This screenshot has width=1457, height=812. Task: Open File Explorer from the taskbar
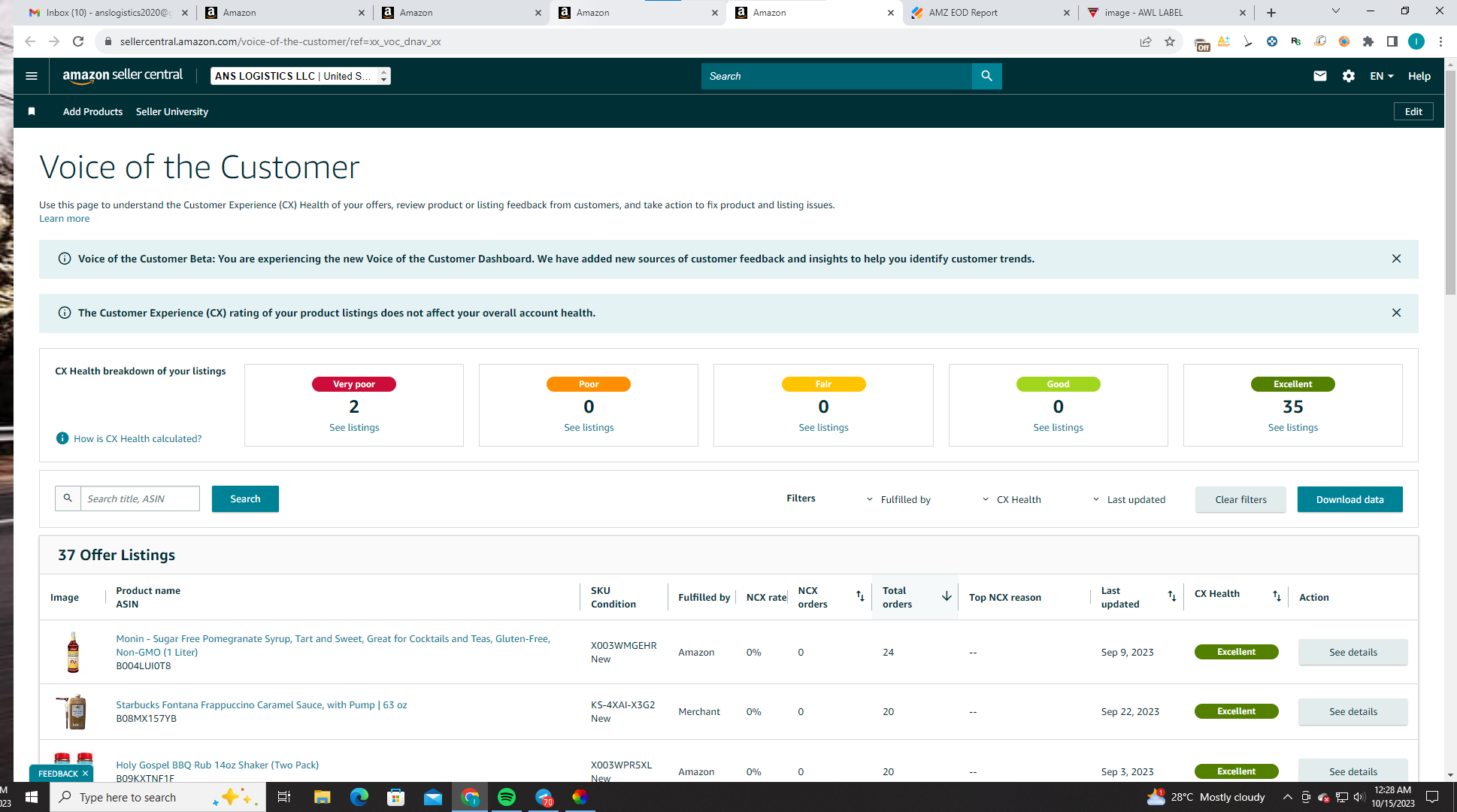tap(322, 797)
